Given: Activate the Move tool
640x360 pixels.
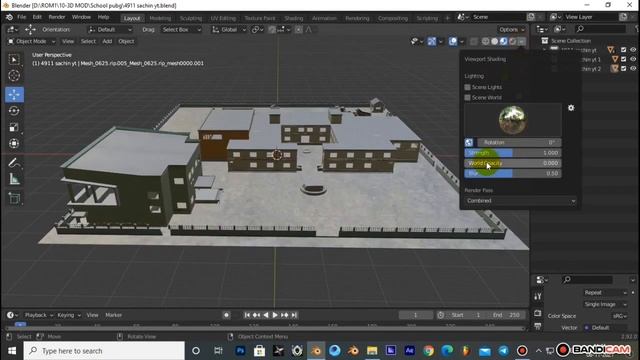Looking at the screenshot, I should point(14,94).
